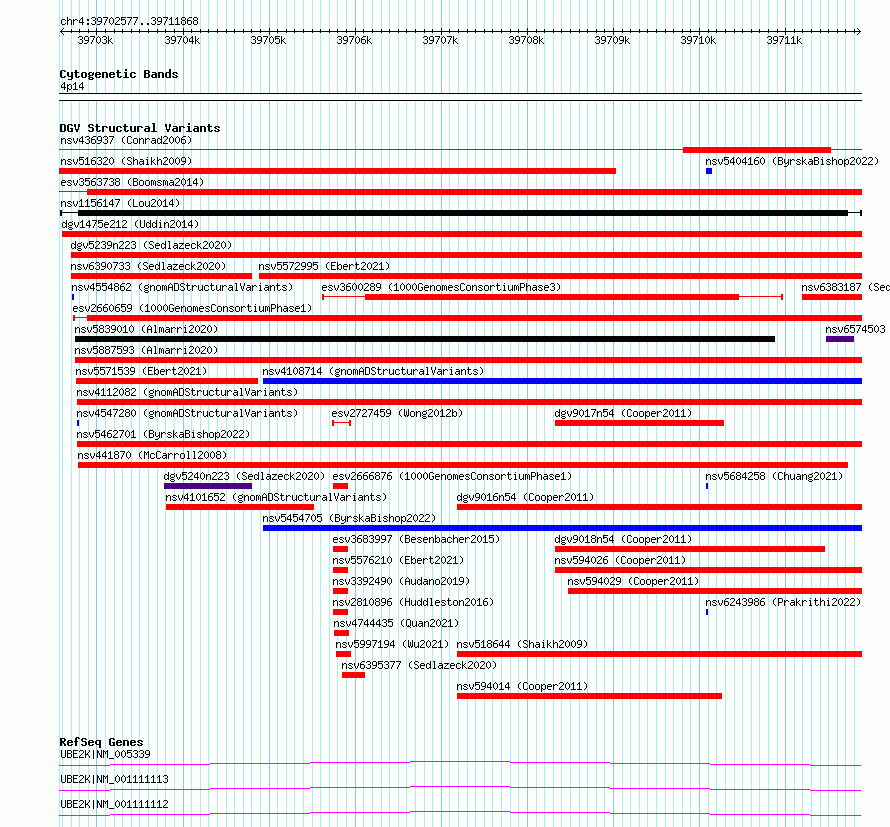
Task: Click the red bar under nsv594014
Action: tap(589, 696)
